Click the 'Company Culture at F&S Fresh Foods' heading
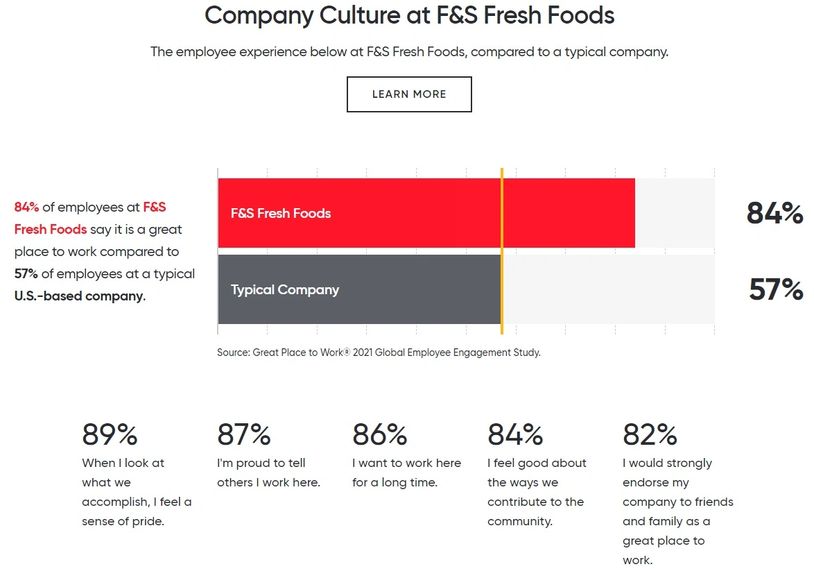 409,16
